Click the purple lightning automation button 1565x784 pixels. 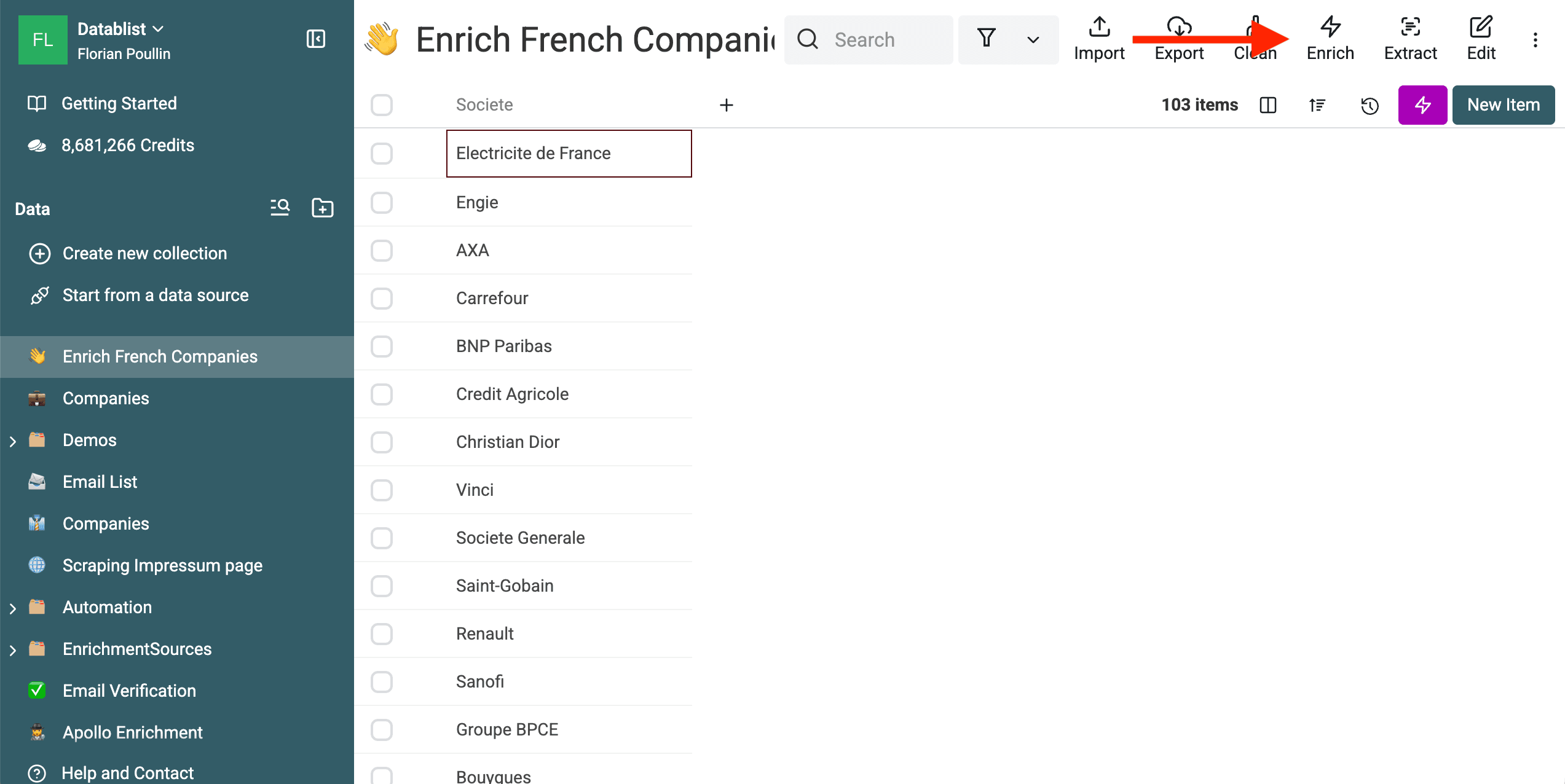click(x=1422, y=105)
